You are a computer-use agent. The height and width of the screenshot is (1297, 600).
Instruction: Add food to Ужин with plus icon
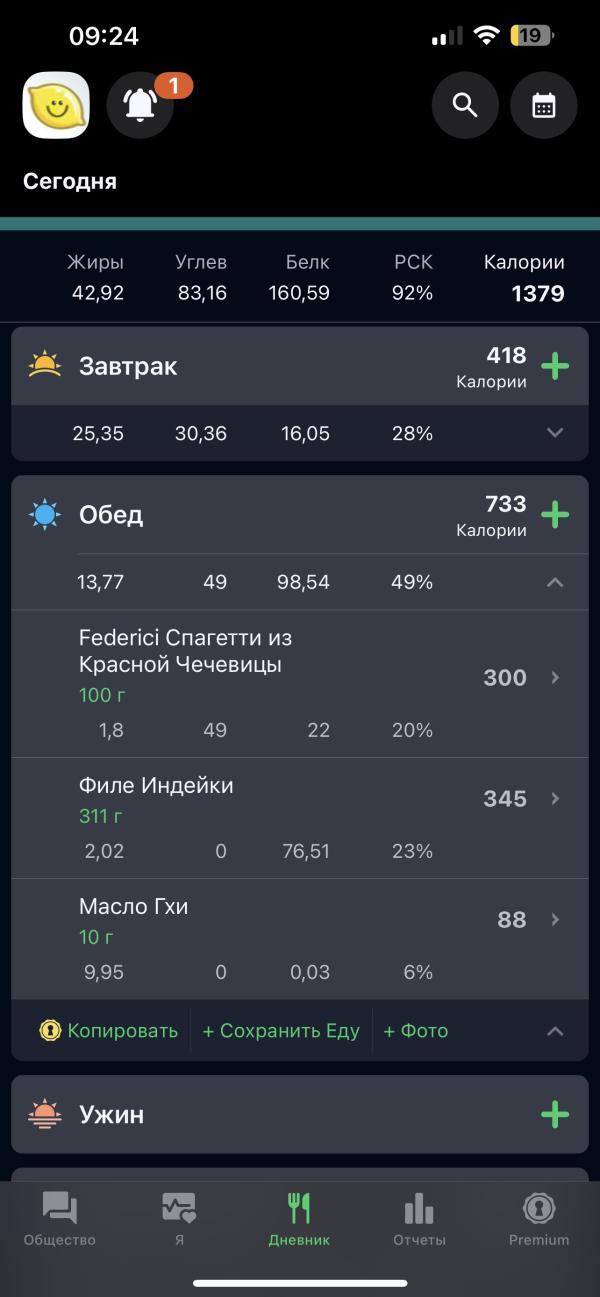pyautogui.click(x=555, y=1114)
